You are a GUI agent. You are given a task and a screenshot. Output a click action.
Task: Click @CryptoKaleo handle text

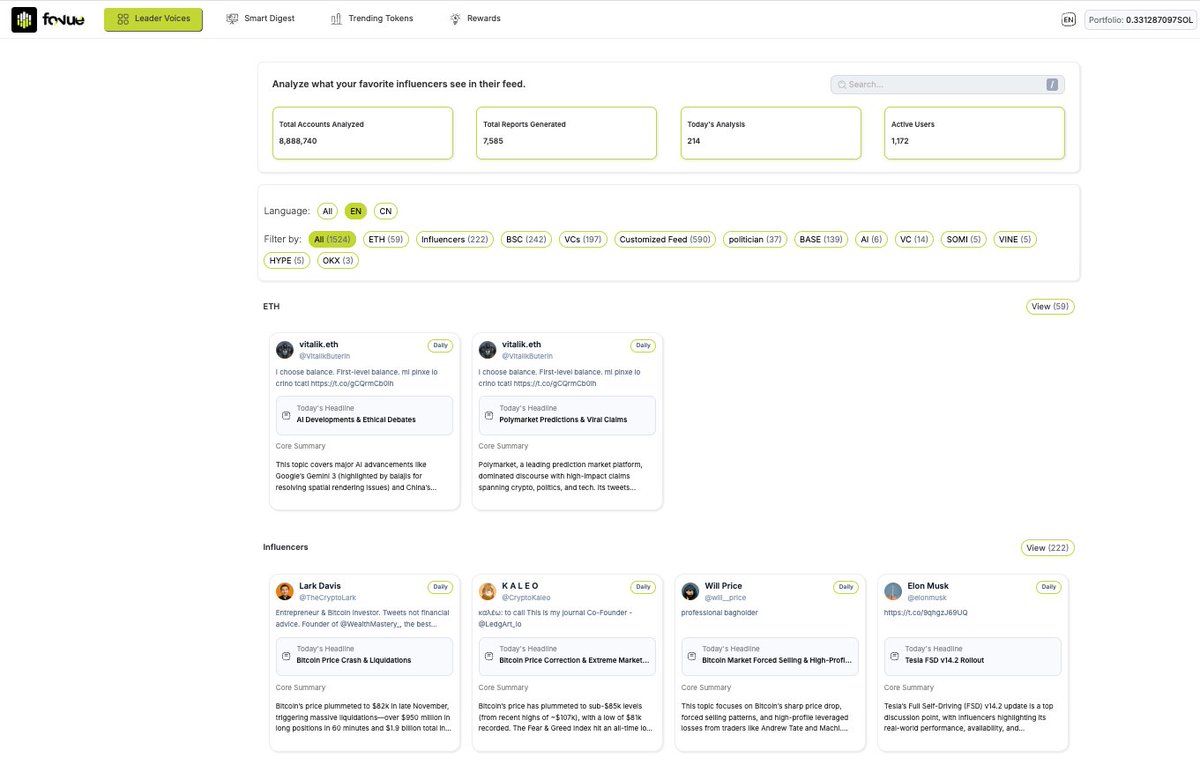tap(526, 597)
